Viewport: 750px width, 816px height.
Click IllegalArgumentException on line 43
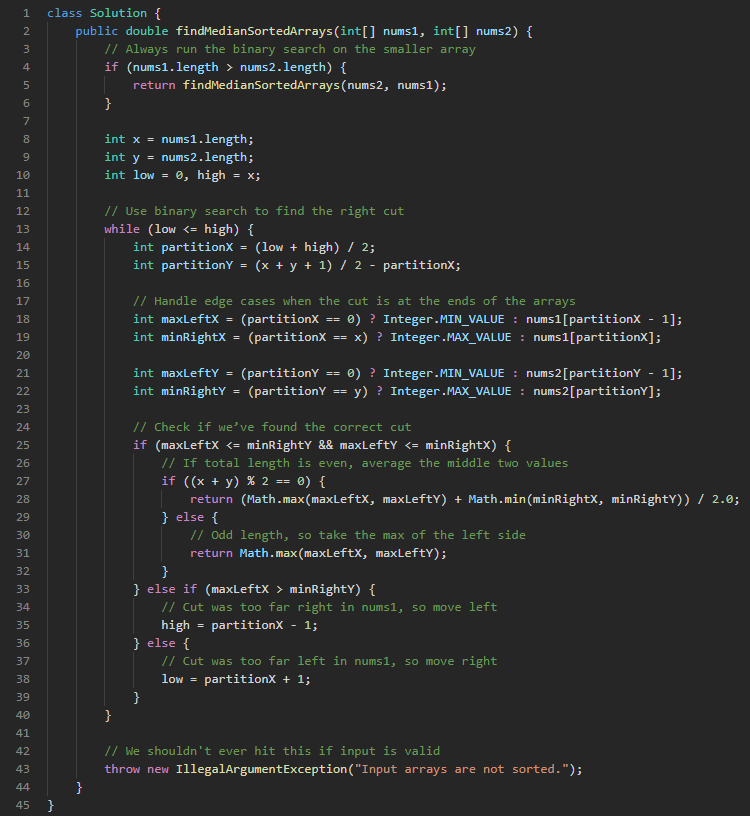261,770
